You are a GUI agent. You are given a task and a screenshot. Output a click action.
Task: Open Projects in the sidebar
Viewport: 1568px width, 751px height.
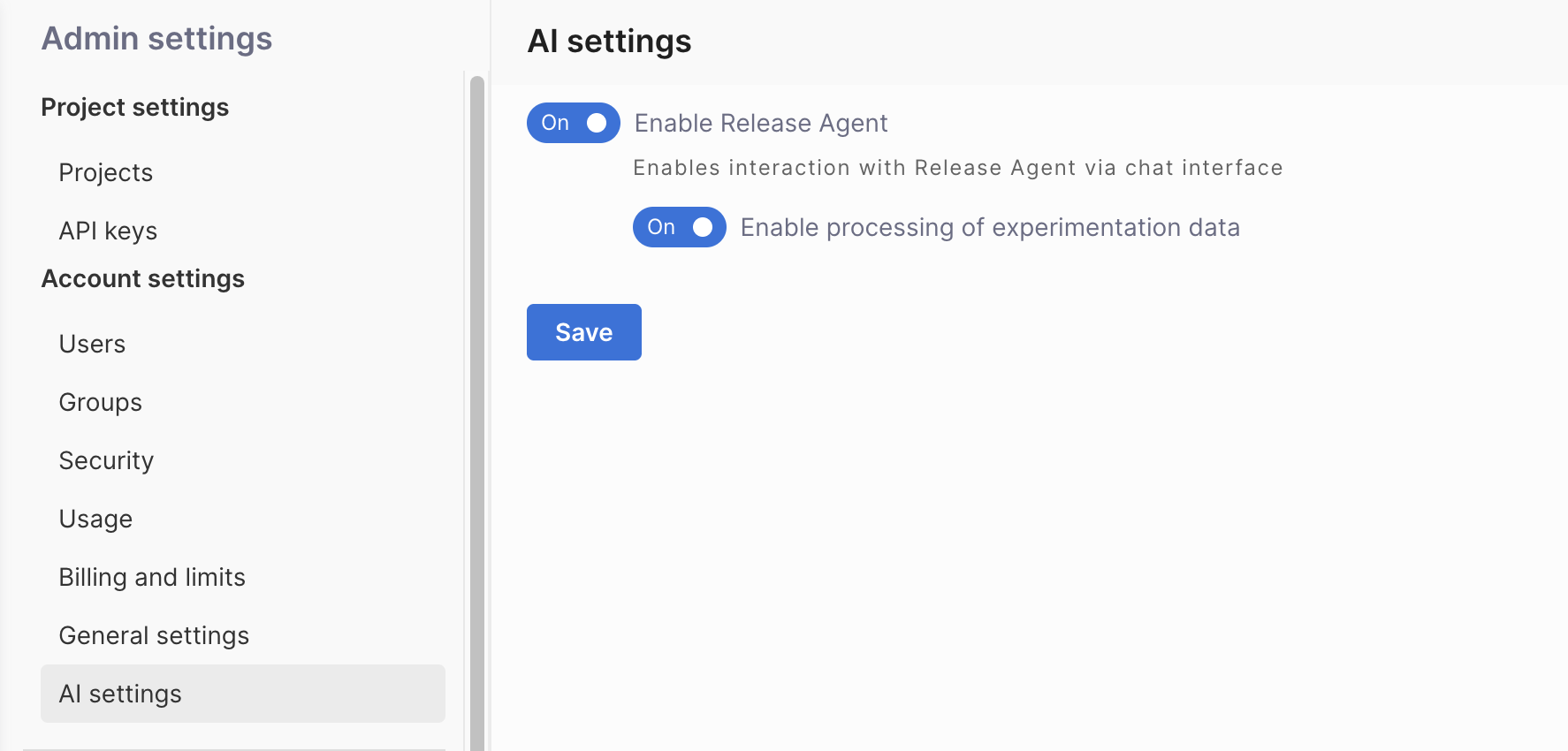click(x=105, y=172)
